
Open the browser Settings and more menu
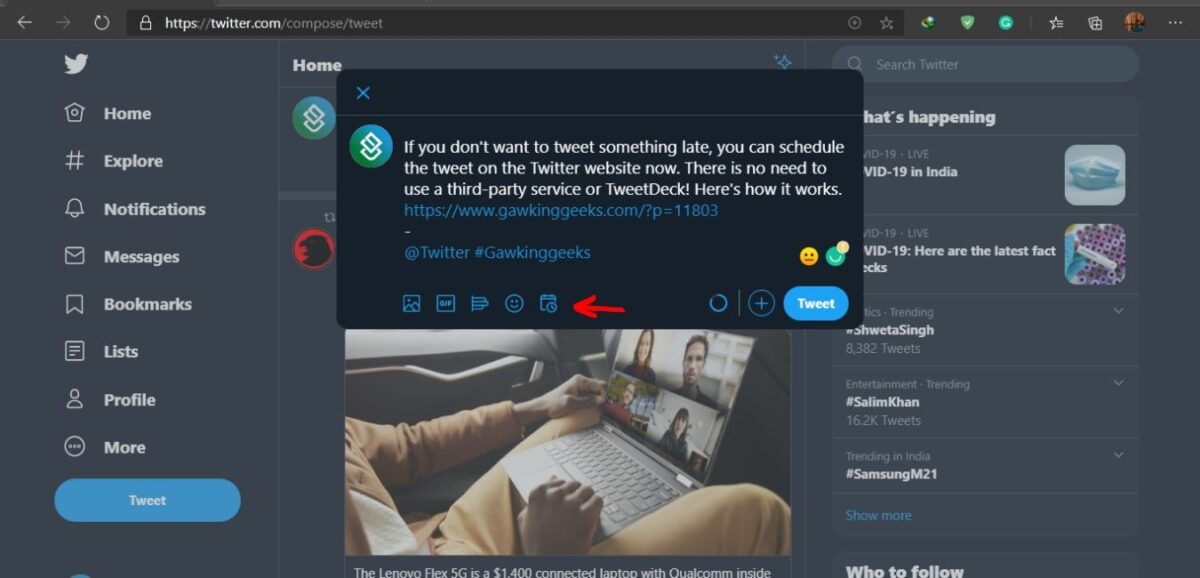click(x=1173, y=22)
